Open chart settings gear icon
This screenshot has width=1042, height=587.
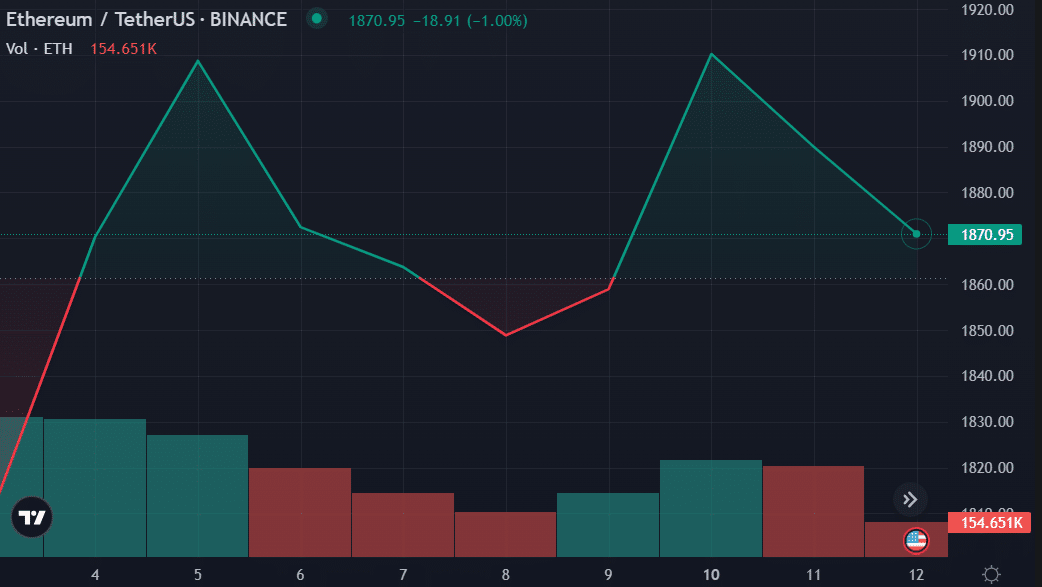coord(991,574)
